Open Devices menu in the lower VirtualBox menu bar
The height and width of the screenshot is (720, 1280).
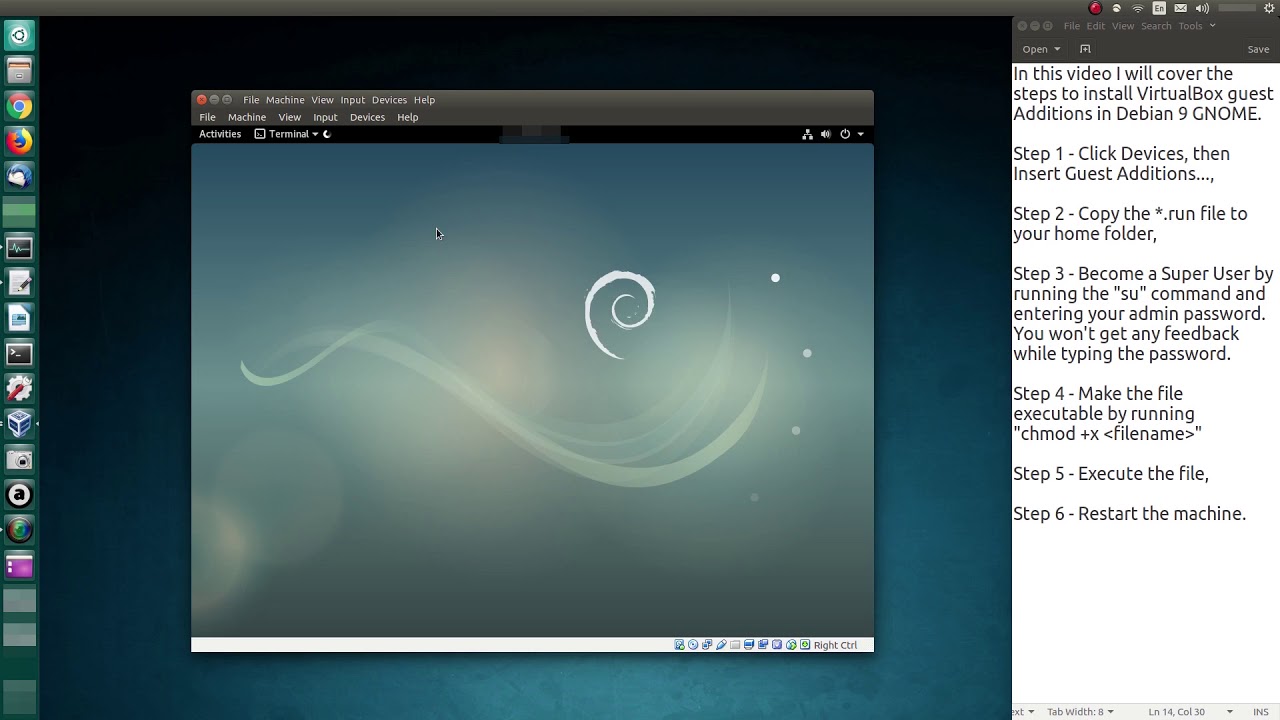click(x=367, y=117)
